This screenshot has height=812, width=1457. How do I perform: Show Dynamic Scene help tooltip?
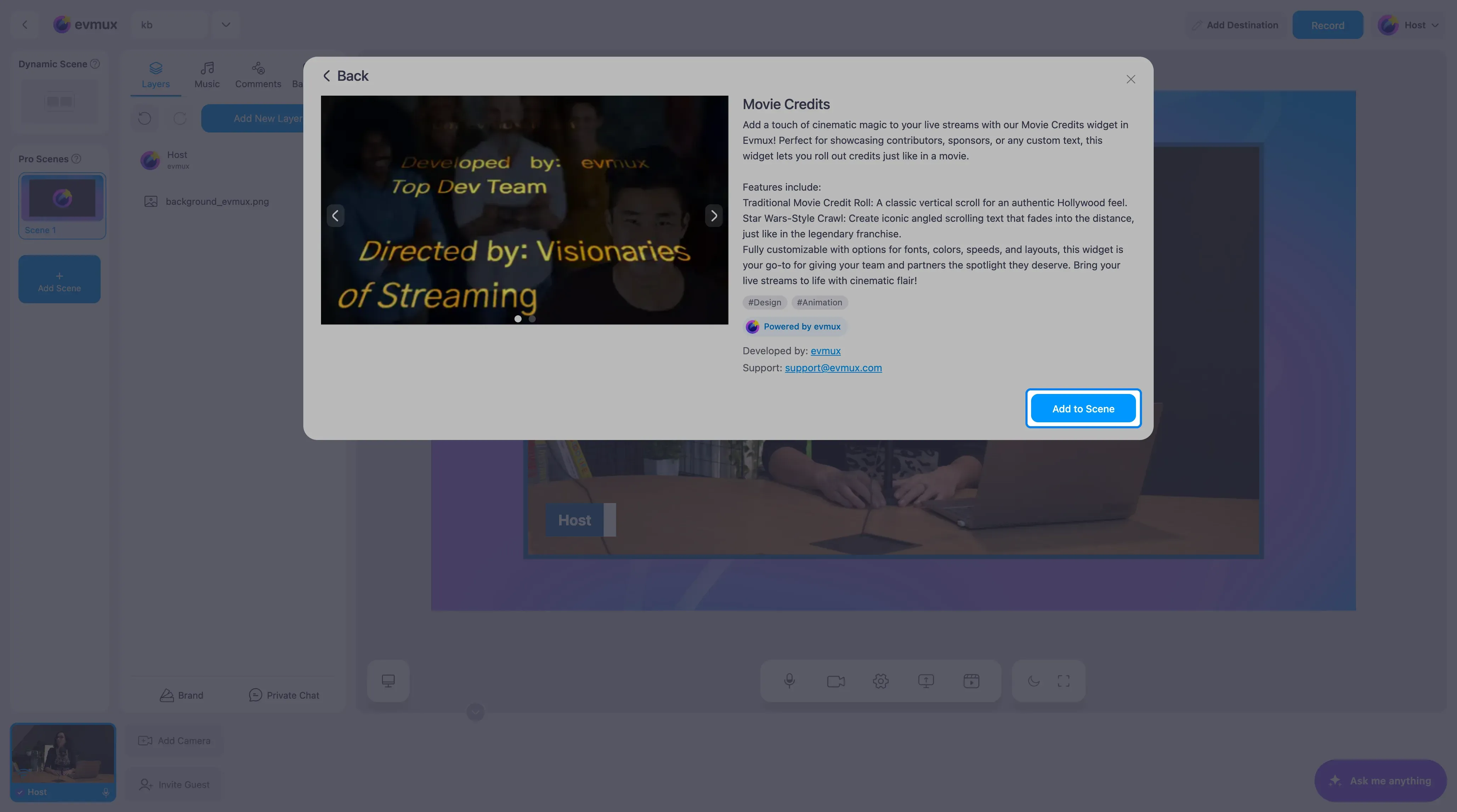(x=95, y=64)
